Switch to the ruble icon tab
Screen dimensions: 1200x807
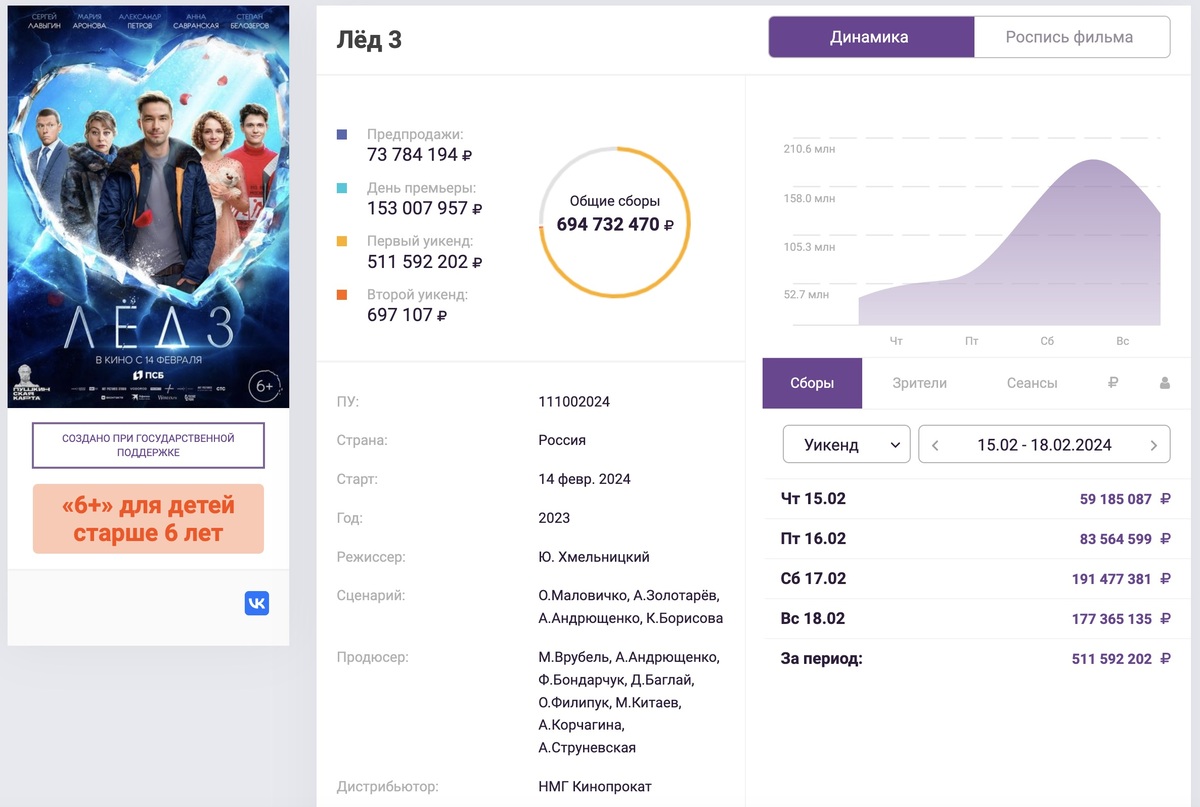[1113, 383]
